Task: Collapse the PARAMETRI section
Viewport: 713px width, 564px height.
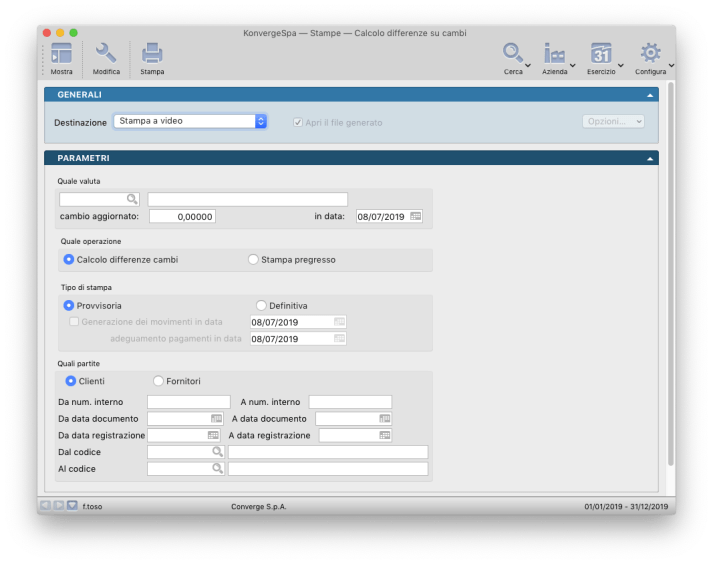Action: coord(650,158)
